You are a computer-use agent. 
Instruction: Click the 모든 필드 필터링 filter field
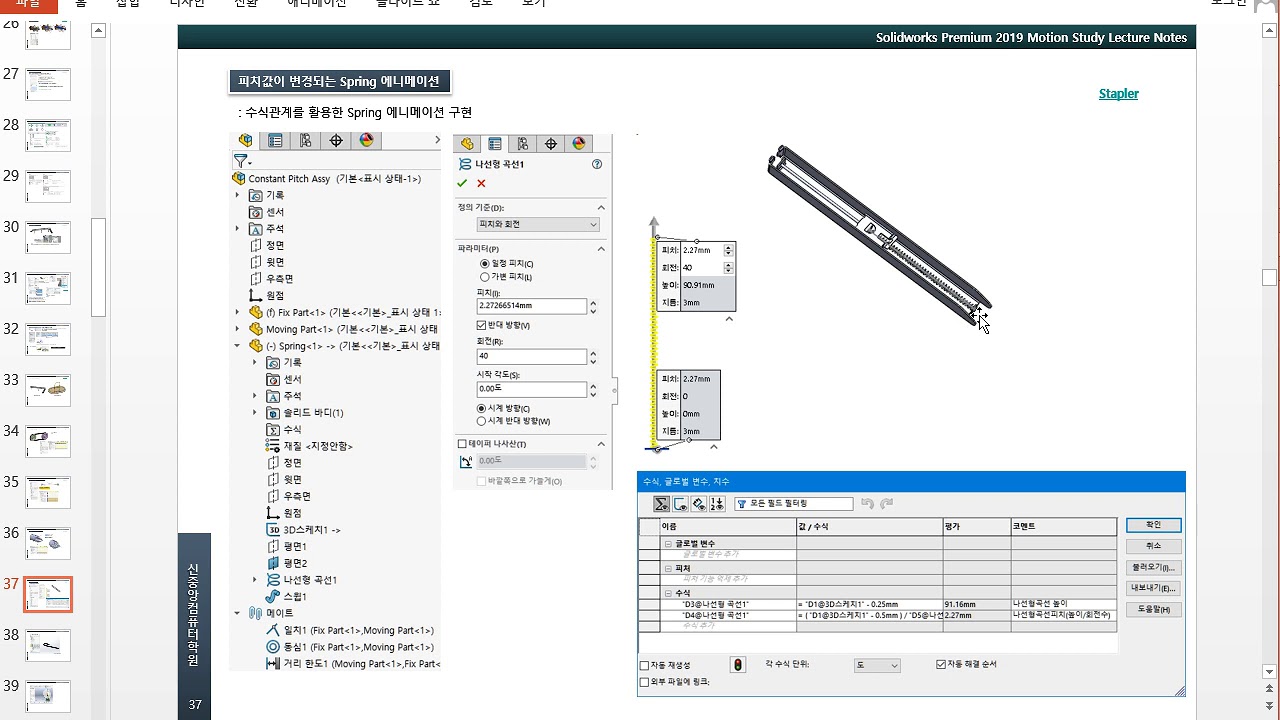794,504
